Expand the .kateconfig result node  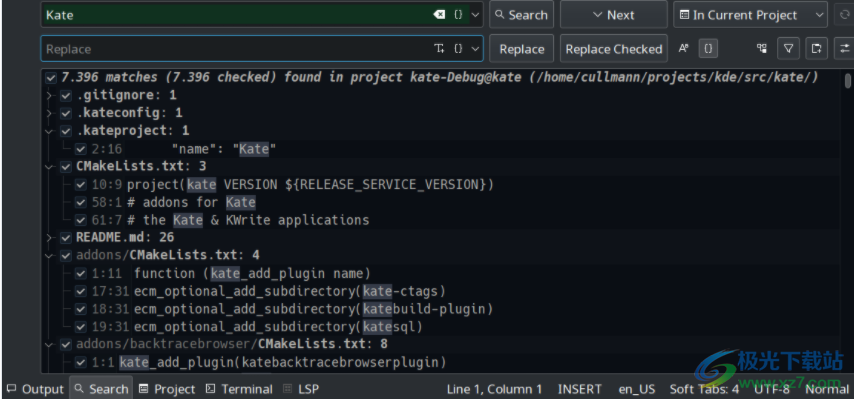point(50,113)
